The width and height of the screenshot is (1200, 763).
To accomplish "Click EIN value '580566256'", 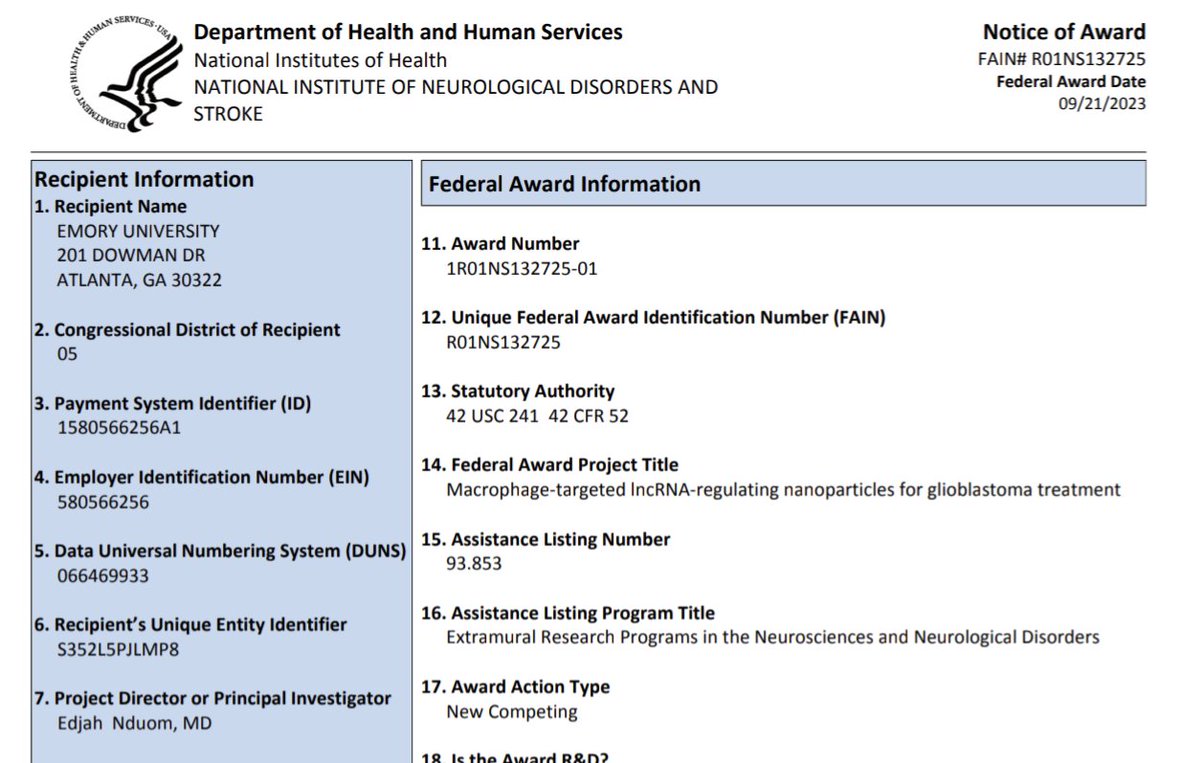I will [x=103, y=502].
